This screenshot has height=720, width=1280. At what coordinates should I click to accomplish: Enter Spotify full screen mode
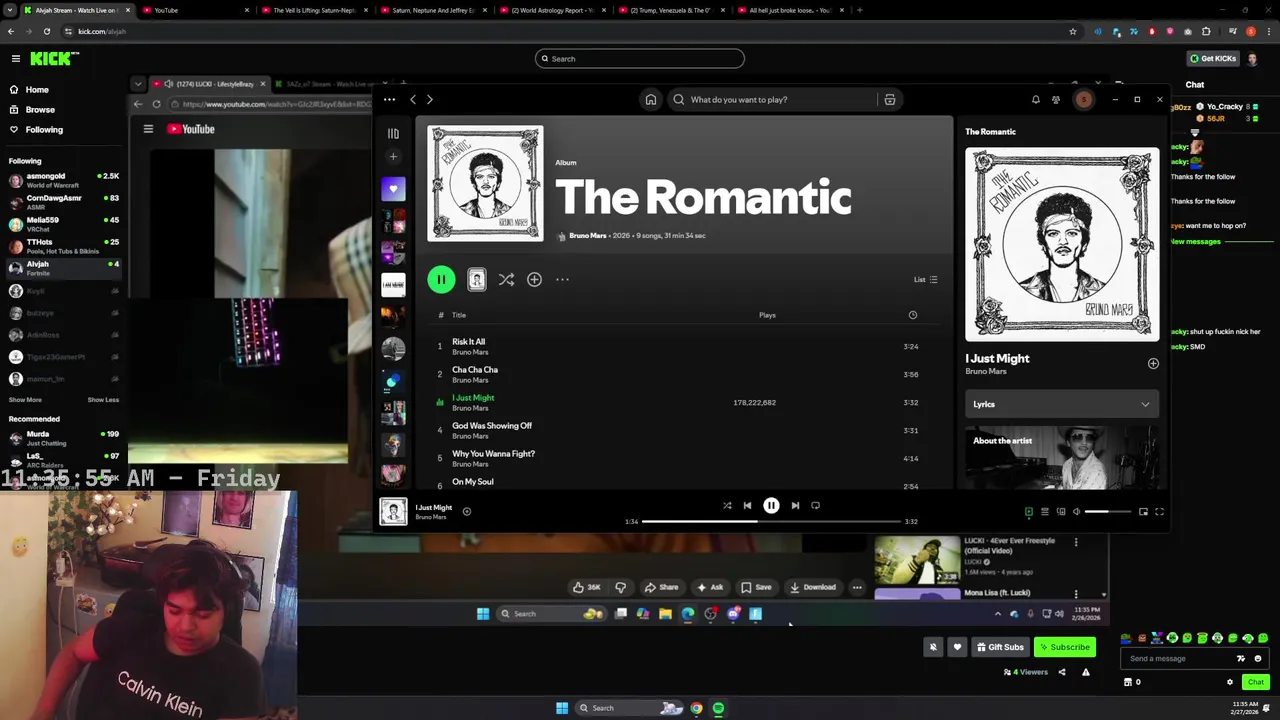(x=1159, y=512)
